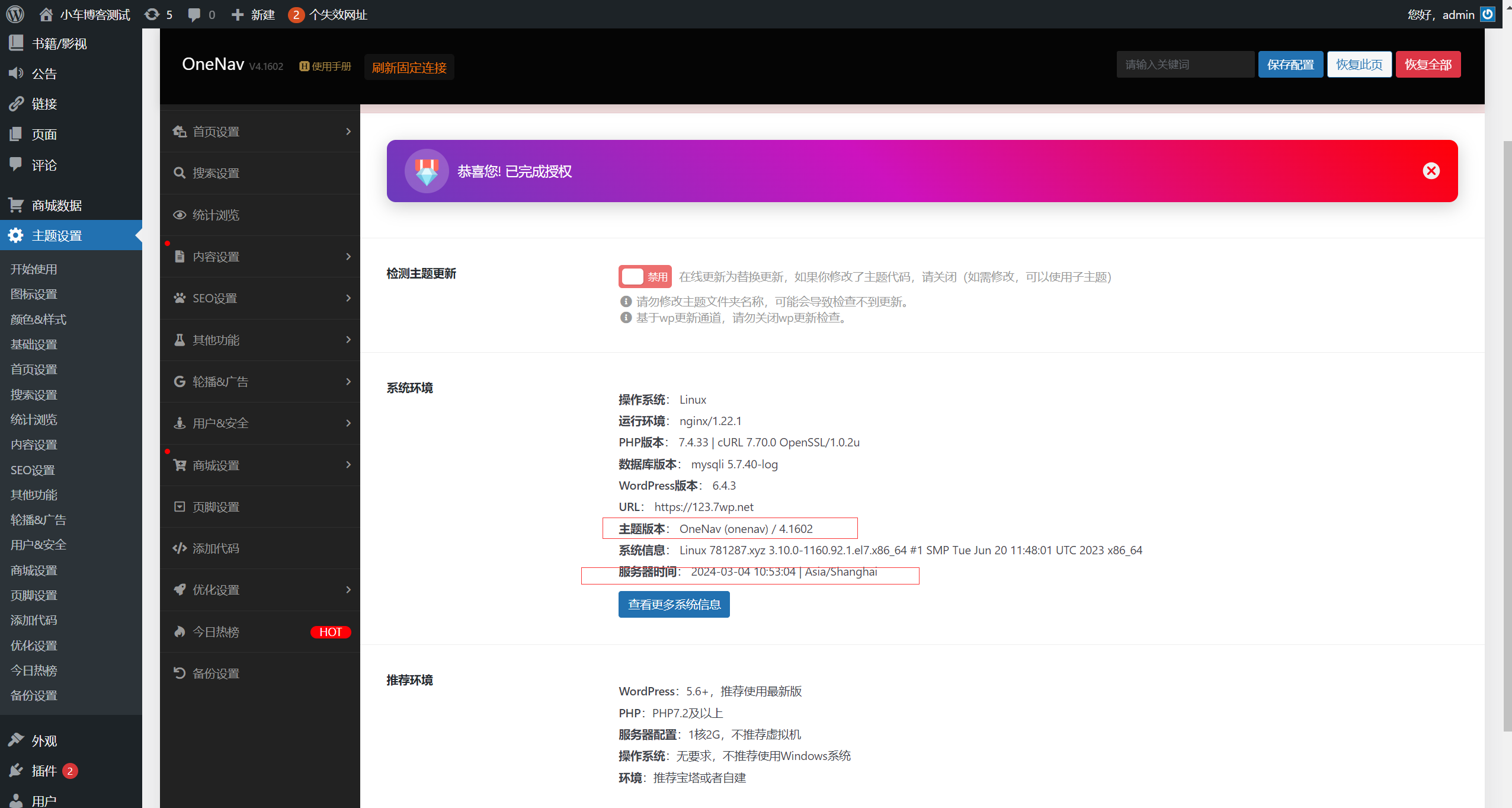
Task: Expand 其他功能 panel chevron
Action: click(x=348, y=340)
